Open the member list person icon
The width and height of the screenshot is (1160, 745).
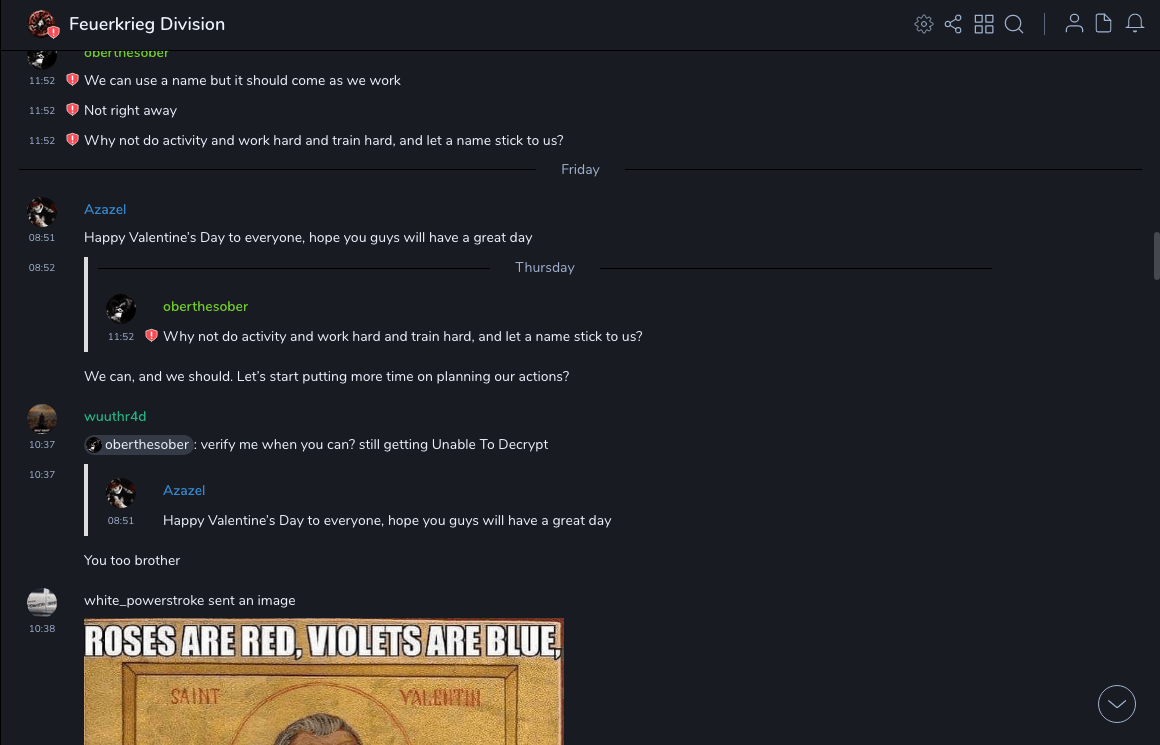[x=1074, y=24]
